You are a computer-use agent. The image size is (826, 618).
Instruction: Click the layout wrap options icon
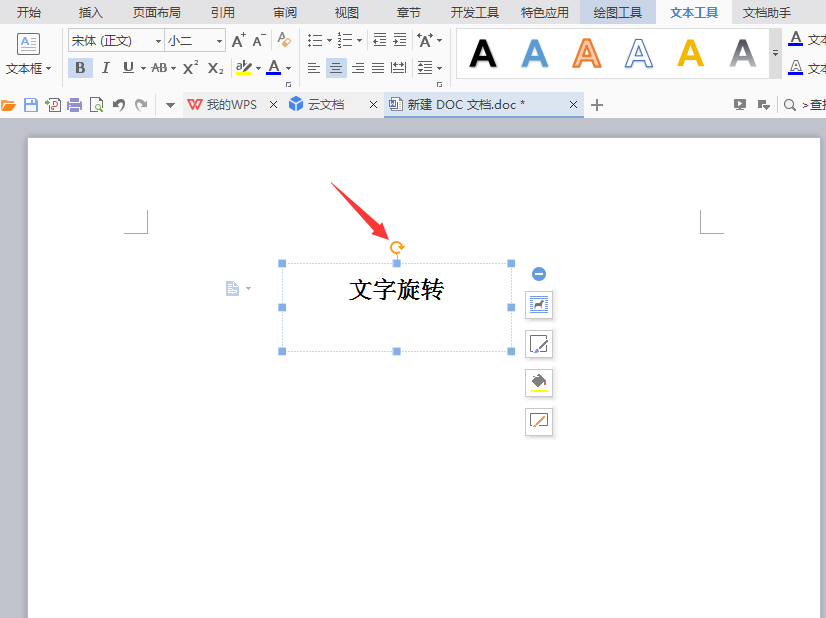click(x=539, y=305)
